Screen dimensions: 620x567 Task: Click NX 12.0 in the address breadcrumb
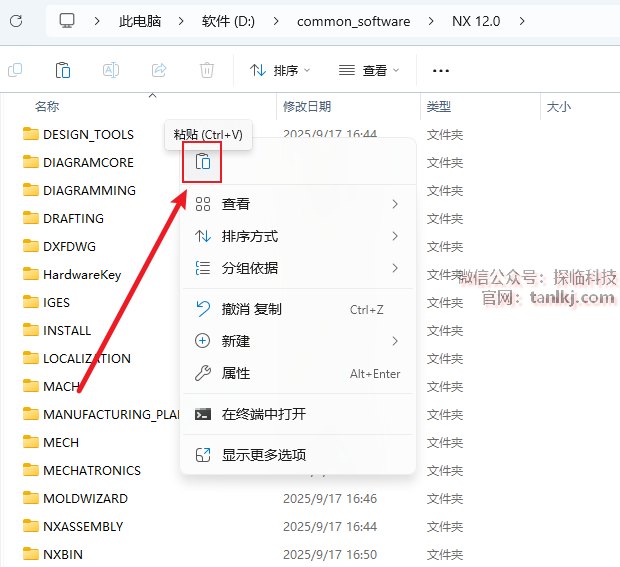click(x=476, y=21)
